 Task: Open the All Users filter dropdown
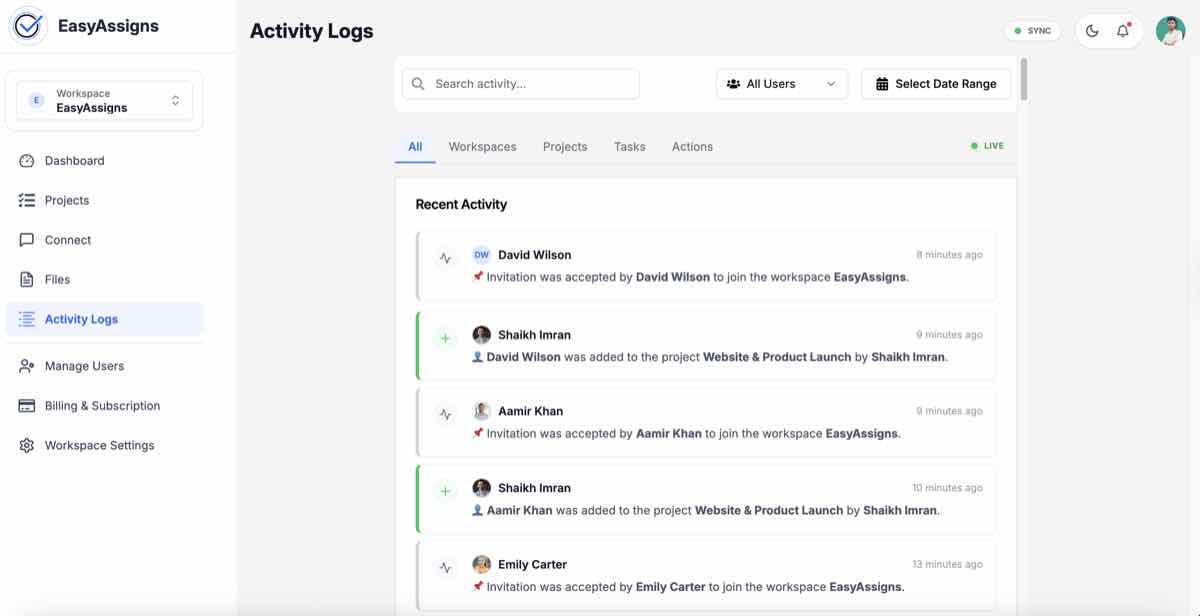781,83
